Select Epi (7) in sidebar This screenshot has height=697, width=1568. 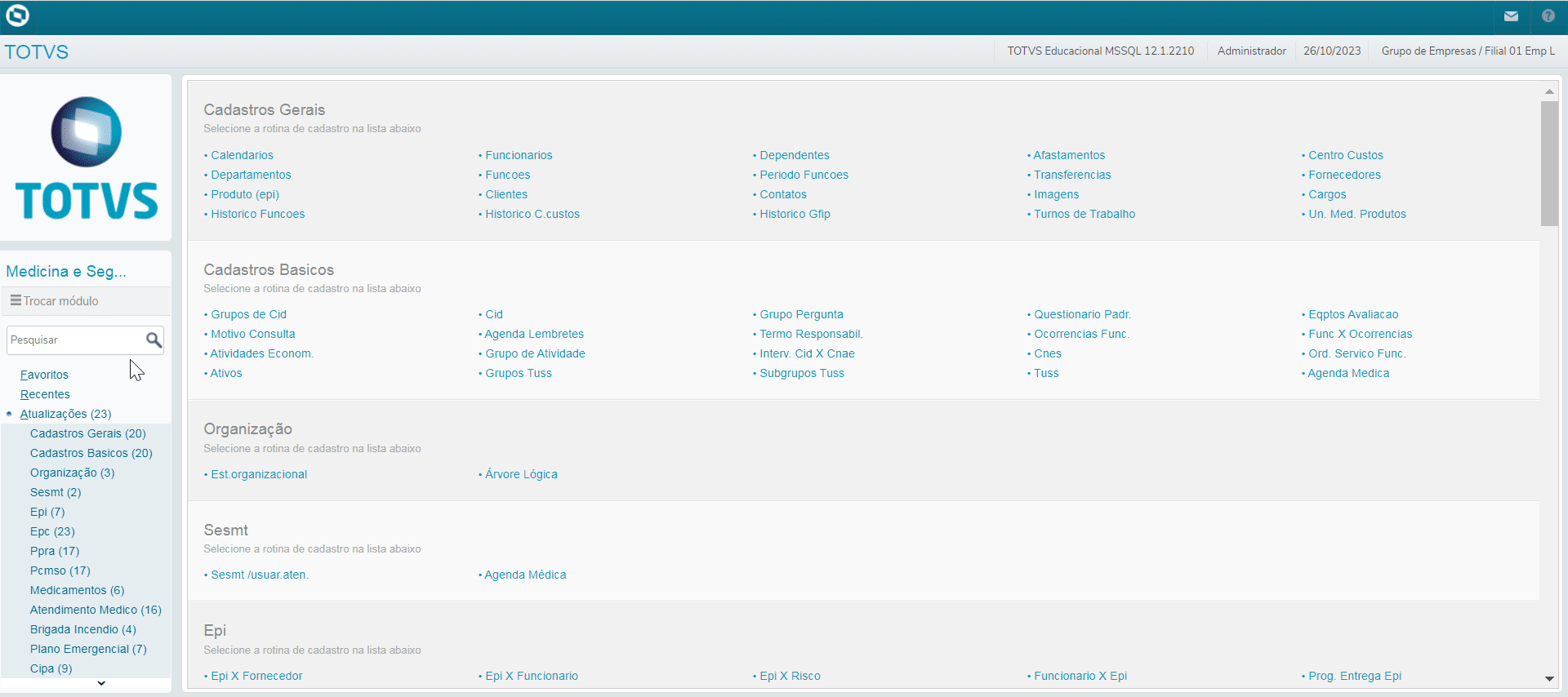pos(47,512)
